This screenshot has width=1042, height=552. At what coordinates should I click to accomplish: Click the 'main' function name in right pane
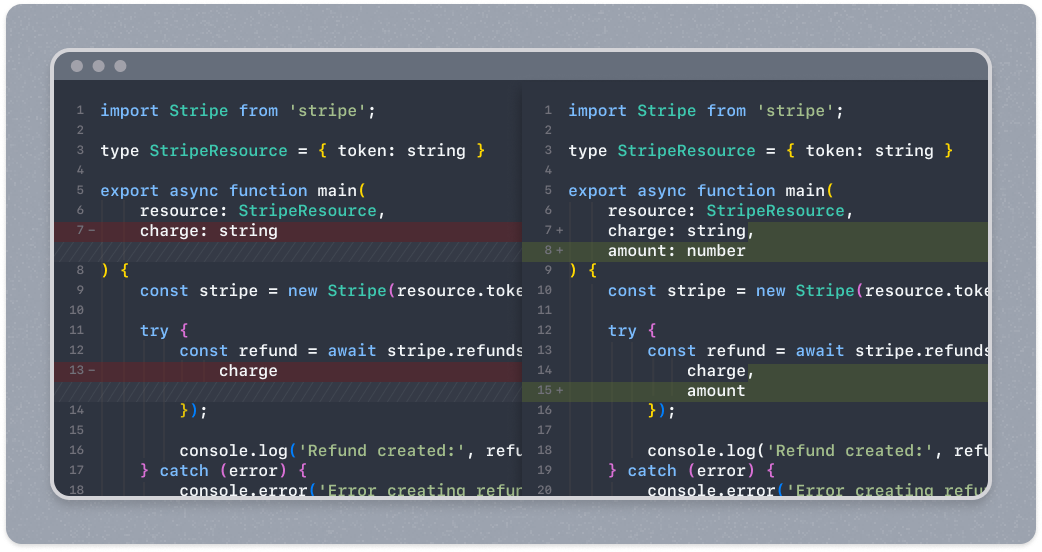pos(805,191)
